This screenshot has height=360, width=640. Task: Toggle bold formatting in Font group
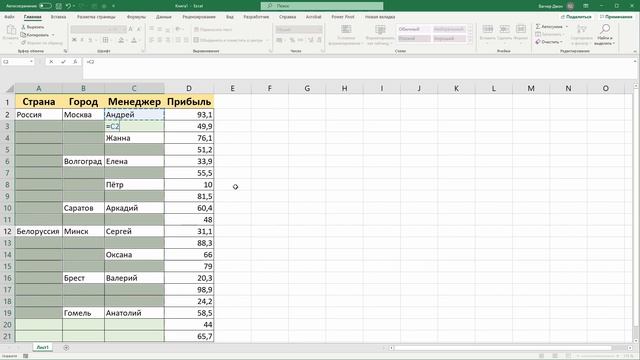pyautogui.click(x=74, y=40)
